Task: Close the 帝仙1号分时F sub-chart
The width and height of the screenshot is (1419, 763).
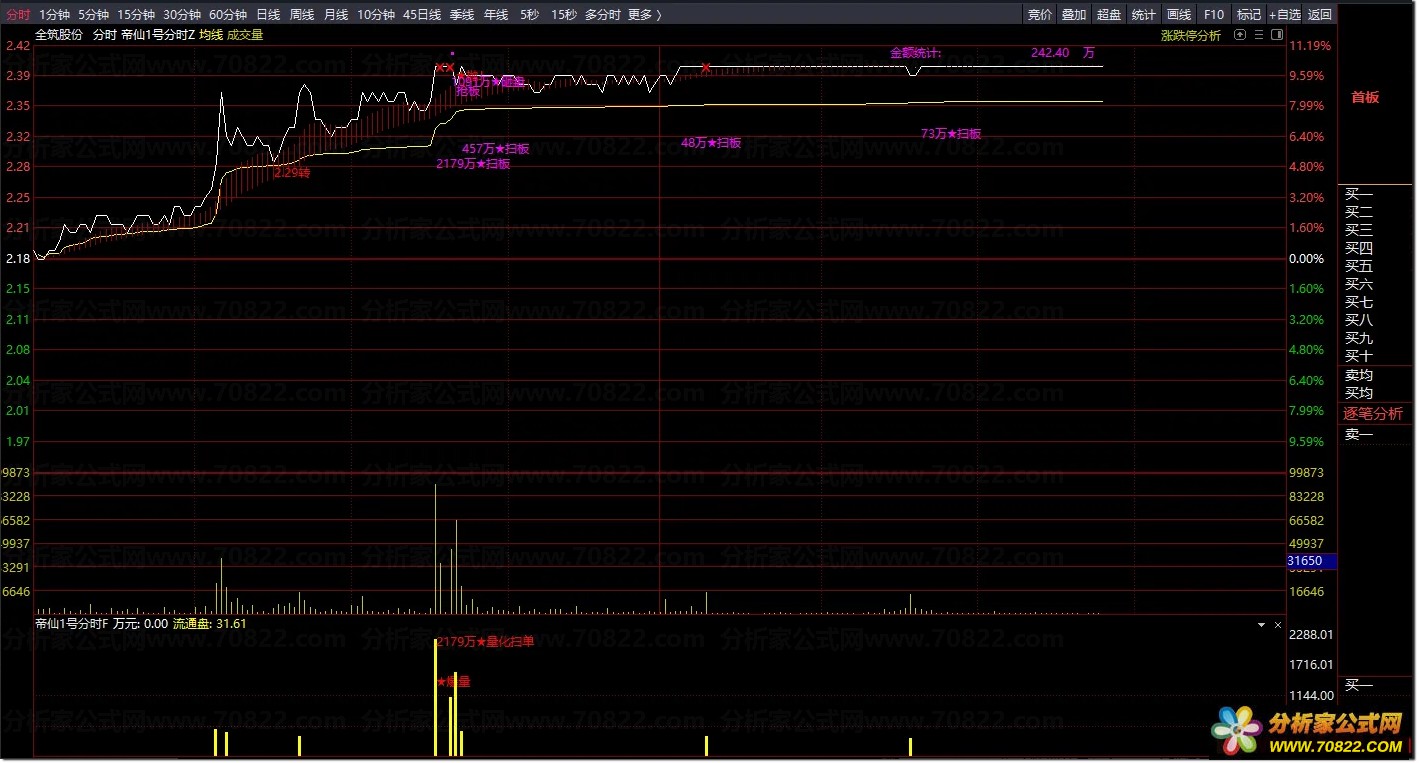Action: [1277, 624]
